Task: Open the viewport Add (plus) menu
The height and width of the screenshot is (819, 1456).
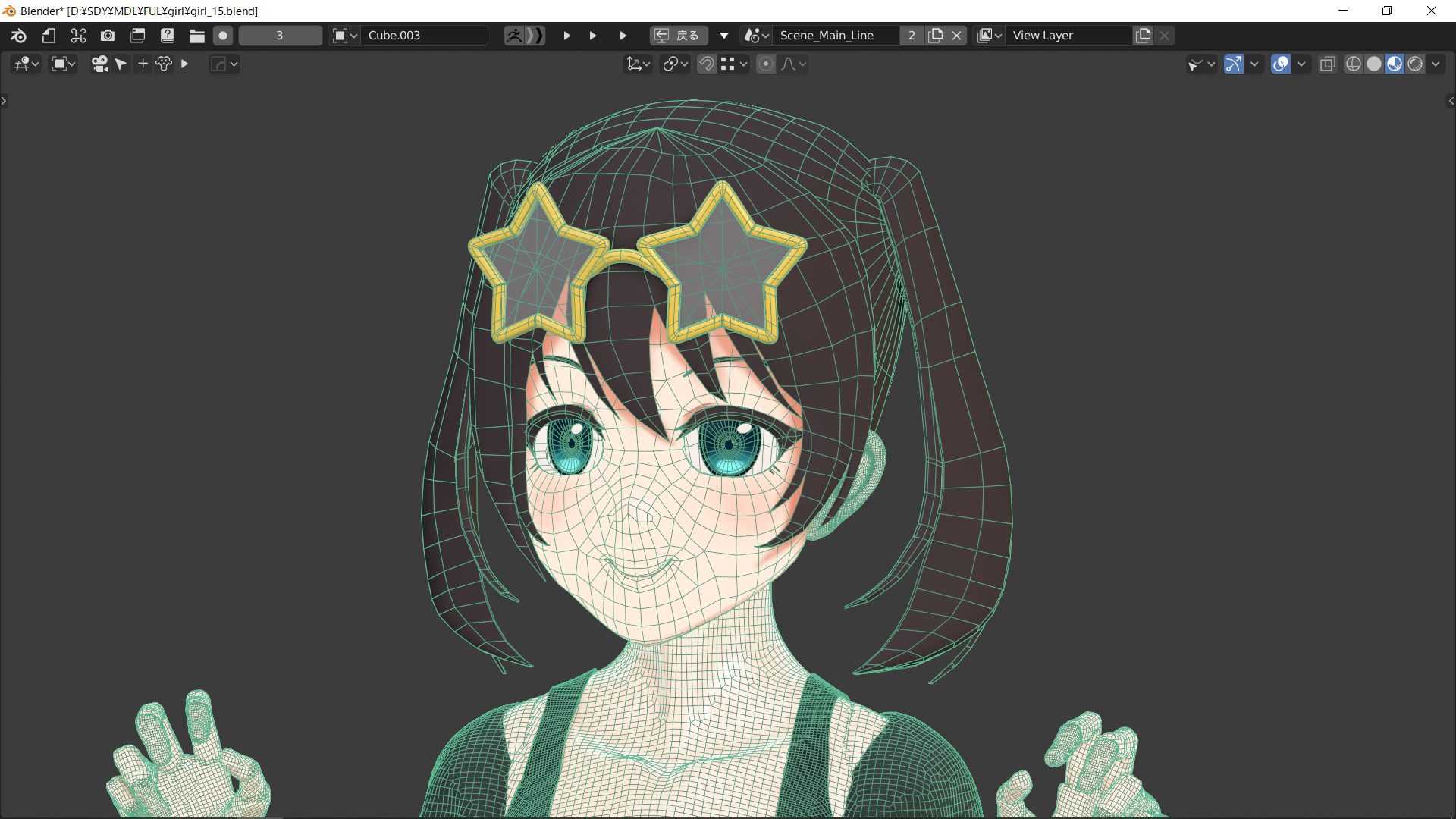Action: point(143,64)
